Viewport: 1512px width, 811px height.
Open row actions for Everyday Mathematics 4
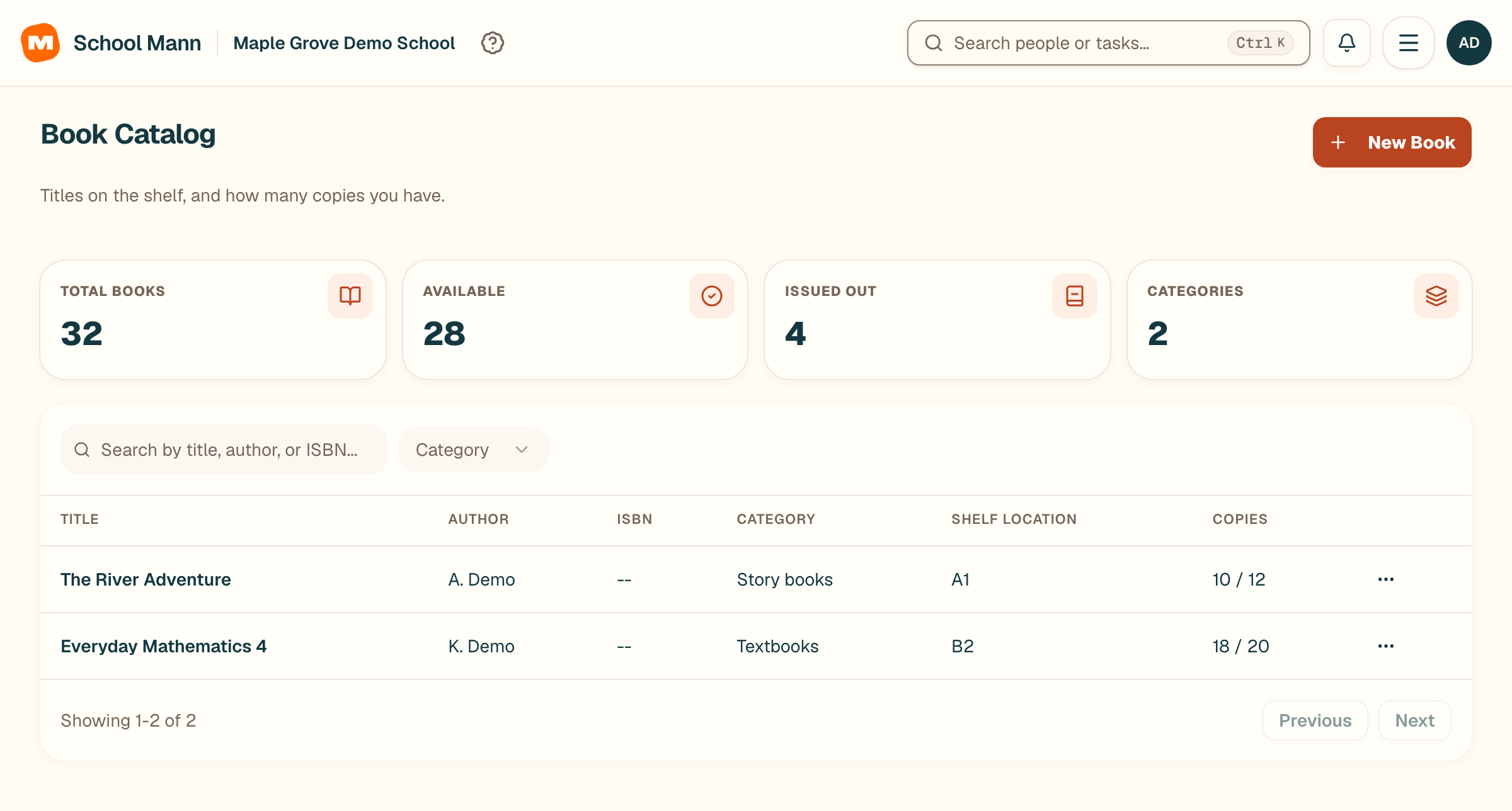(1386, 646)
